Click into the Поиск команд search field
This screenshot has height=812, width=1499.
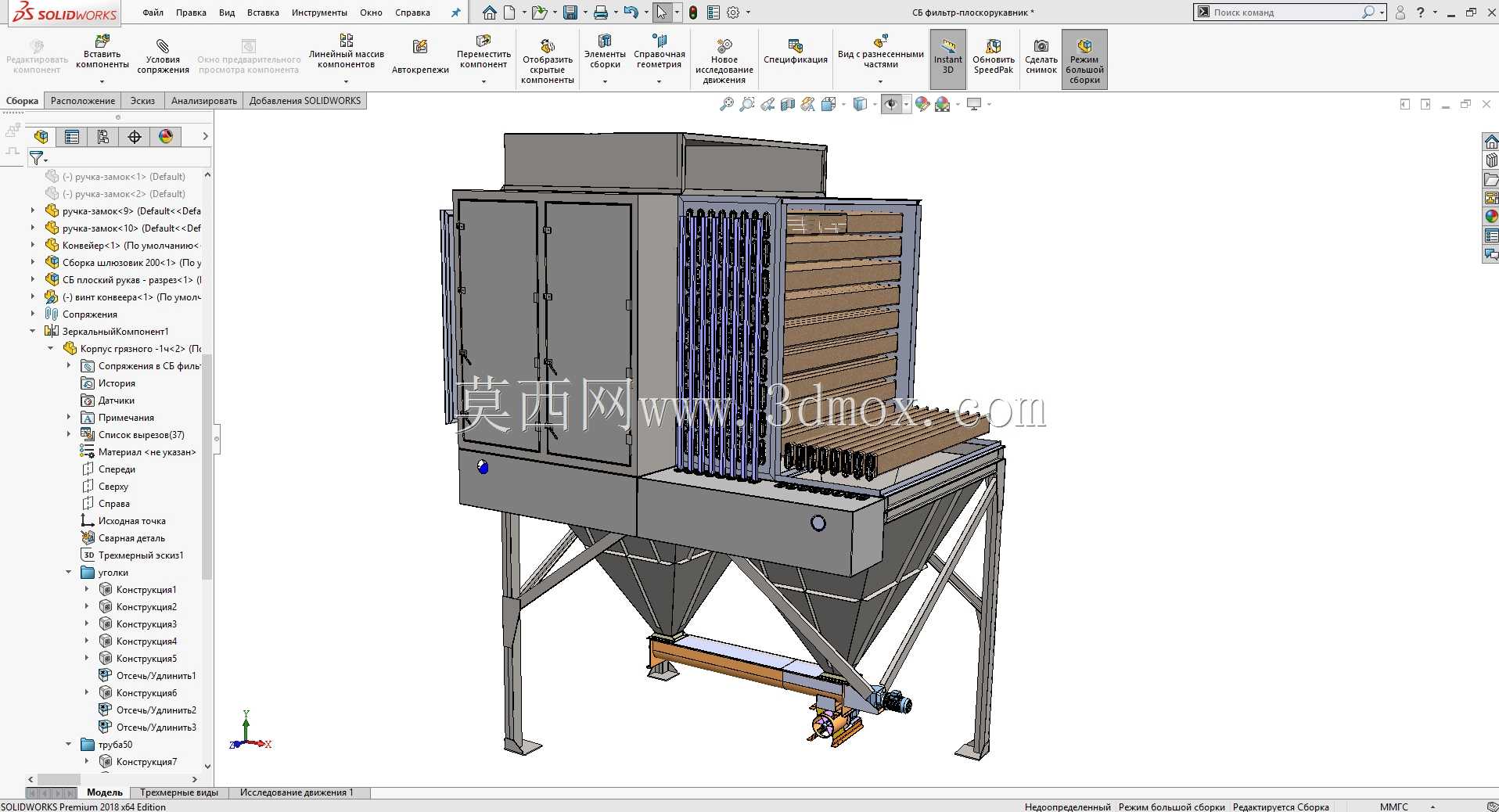(x=1288, y=13)
